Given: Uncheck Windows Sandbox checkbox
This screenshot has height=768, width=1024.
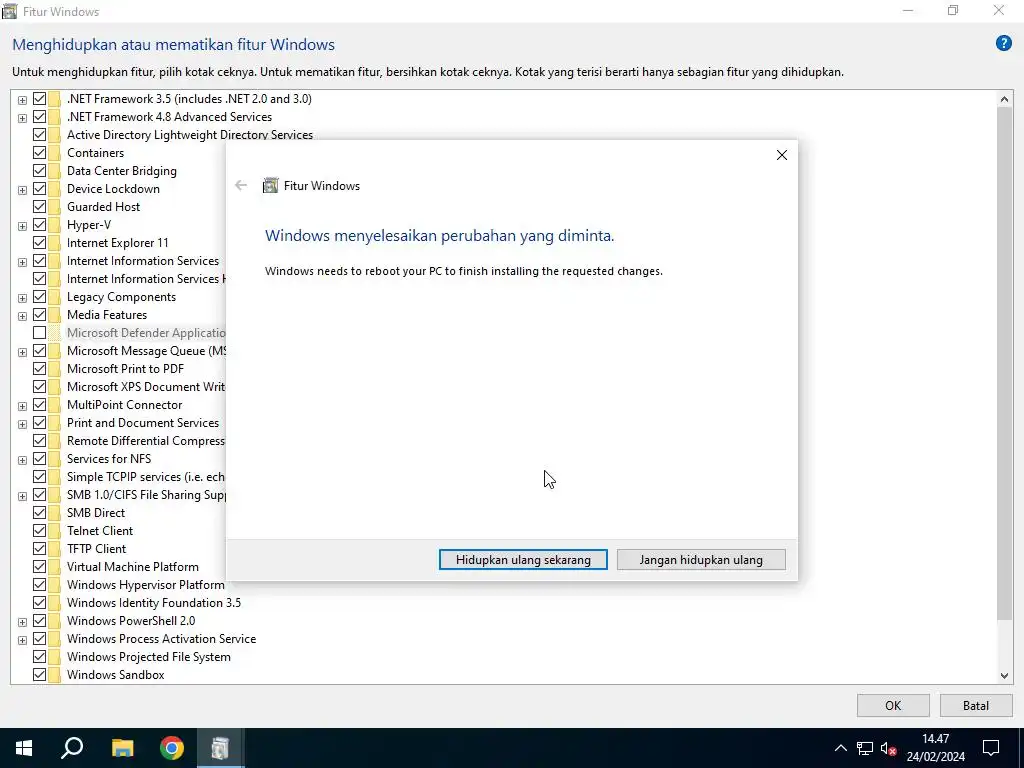Looking at the screenshot, I should (x=39, y=675).
